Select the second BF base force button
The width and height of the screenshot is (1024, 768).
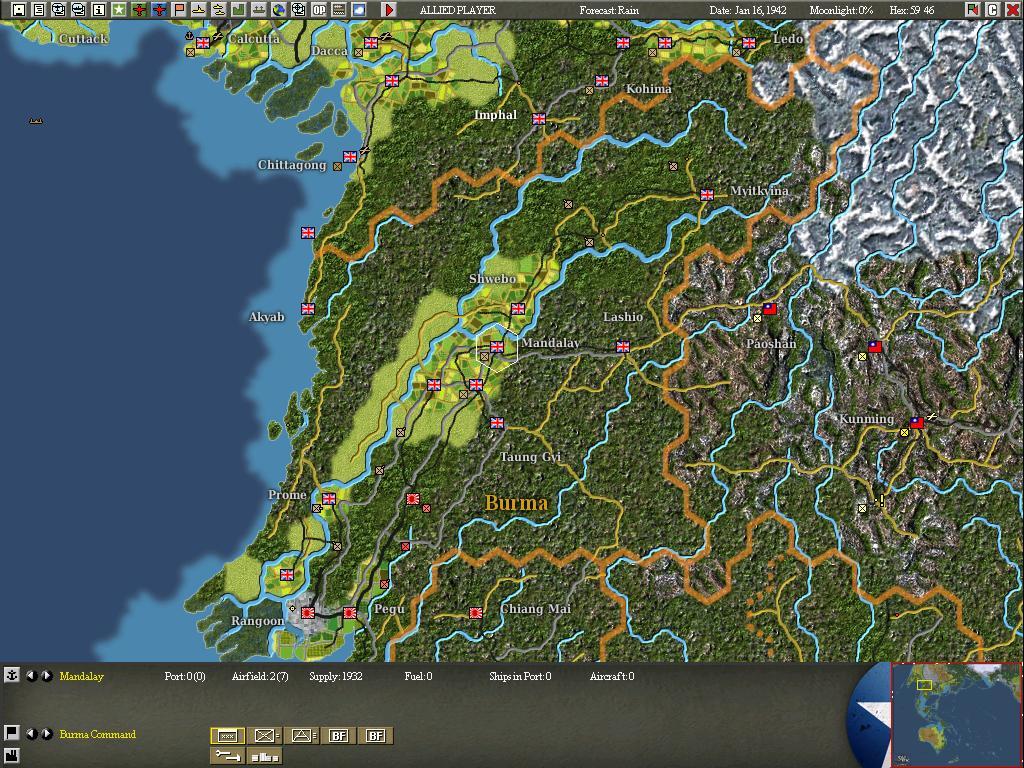(x=376, y=736)
